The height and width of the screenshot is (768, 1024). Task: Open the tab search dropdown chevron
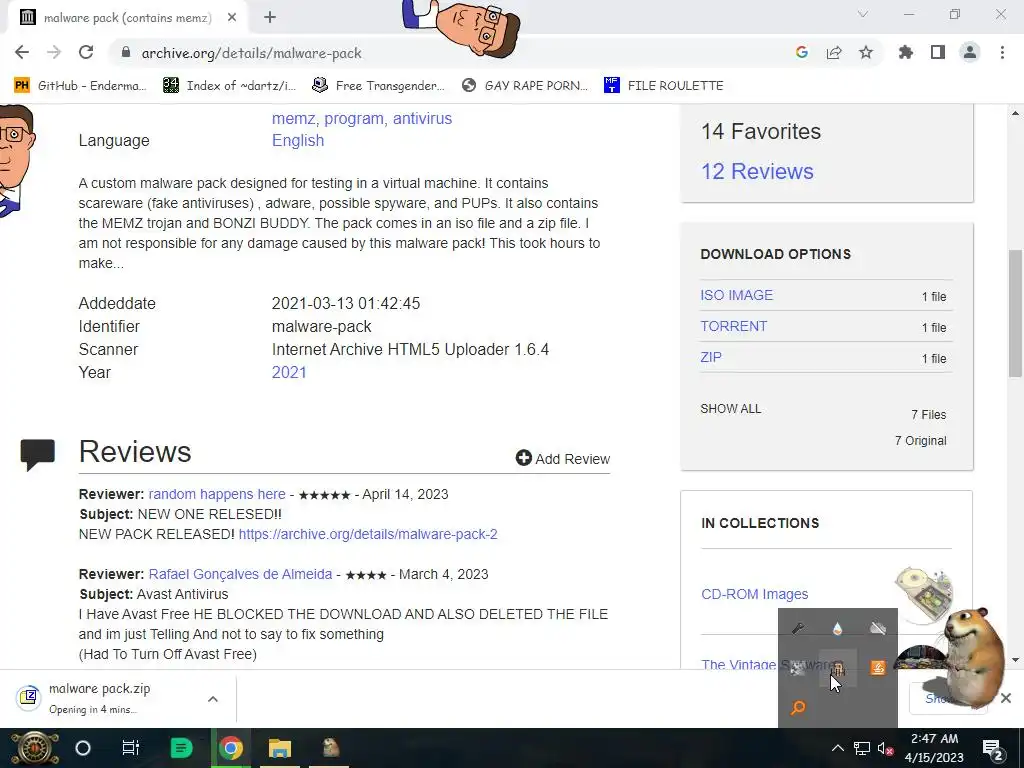[863, 14]
